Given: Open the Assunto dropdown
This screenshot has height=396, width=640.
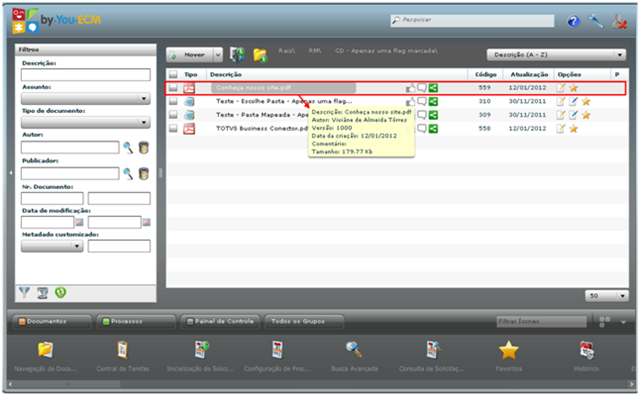Looking at the screenshot, I should click(x=86, y=98).
